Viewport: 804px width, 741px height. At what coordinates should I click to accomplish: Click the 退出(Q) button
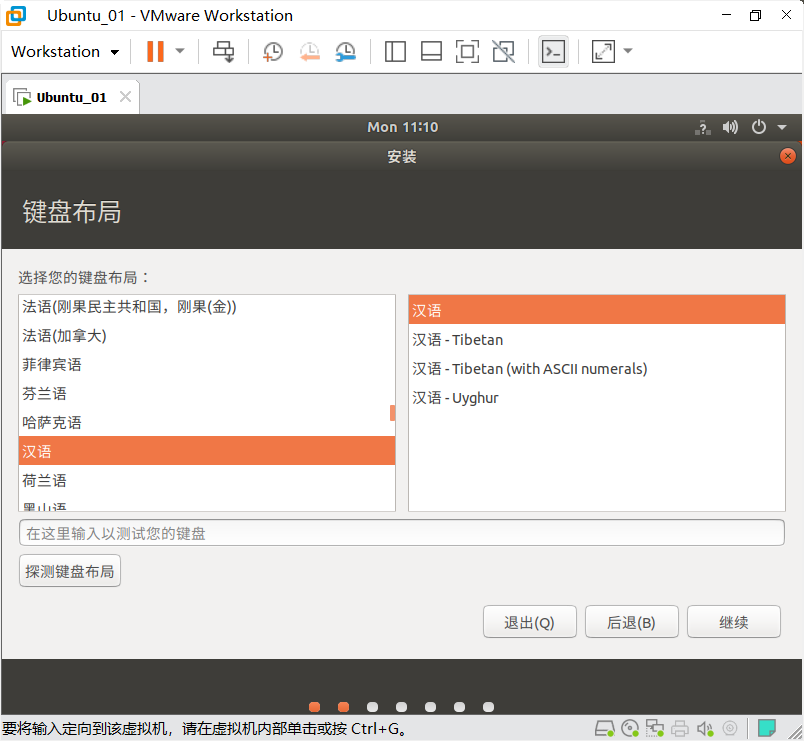coord(530,622)
